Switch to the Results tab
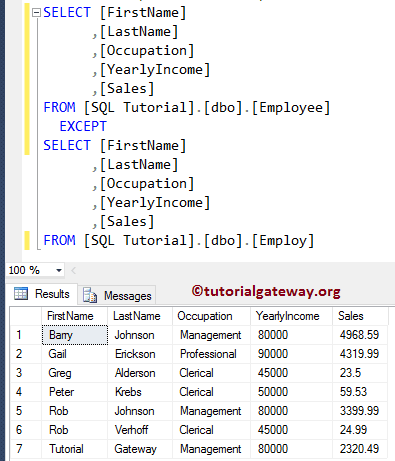The width and height of the screenshot is (395, 461). point(42,294)
